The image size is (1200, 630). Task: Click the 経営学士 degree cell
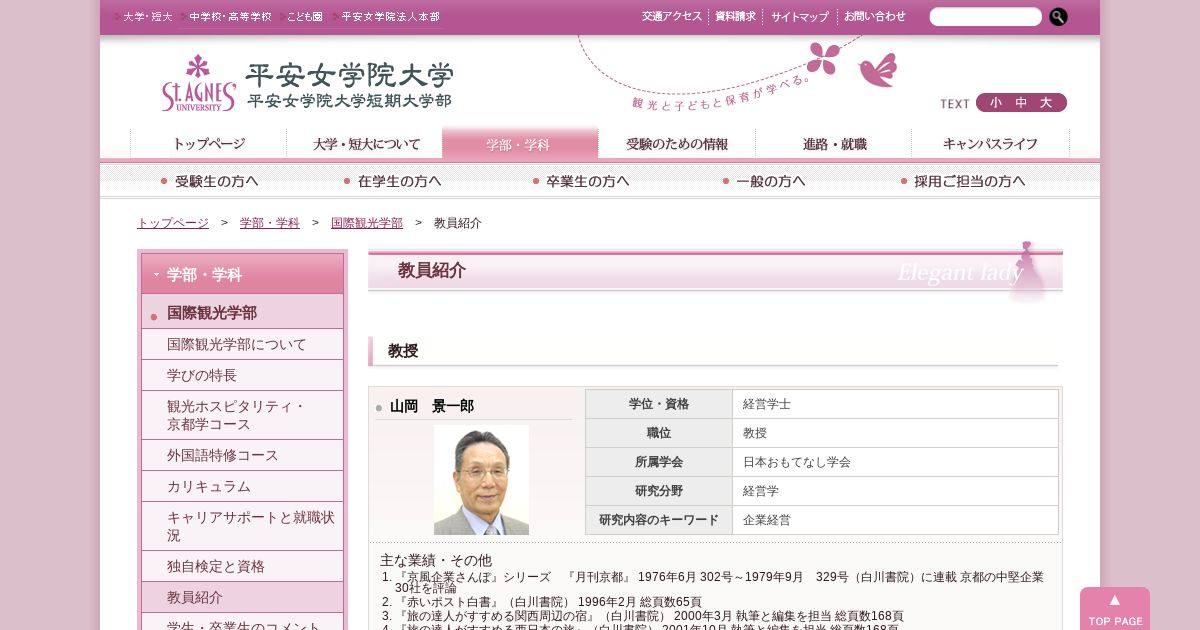tap(895, 404)
